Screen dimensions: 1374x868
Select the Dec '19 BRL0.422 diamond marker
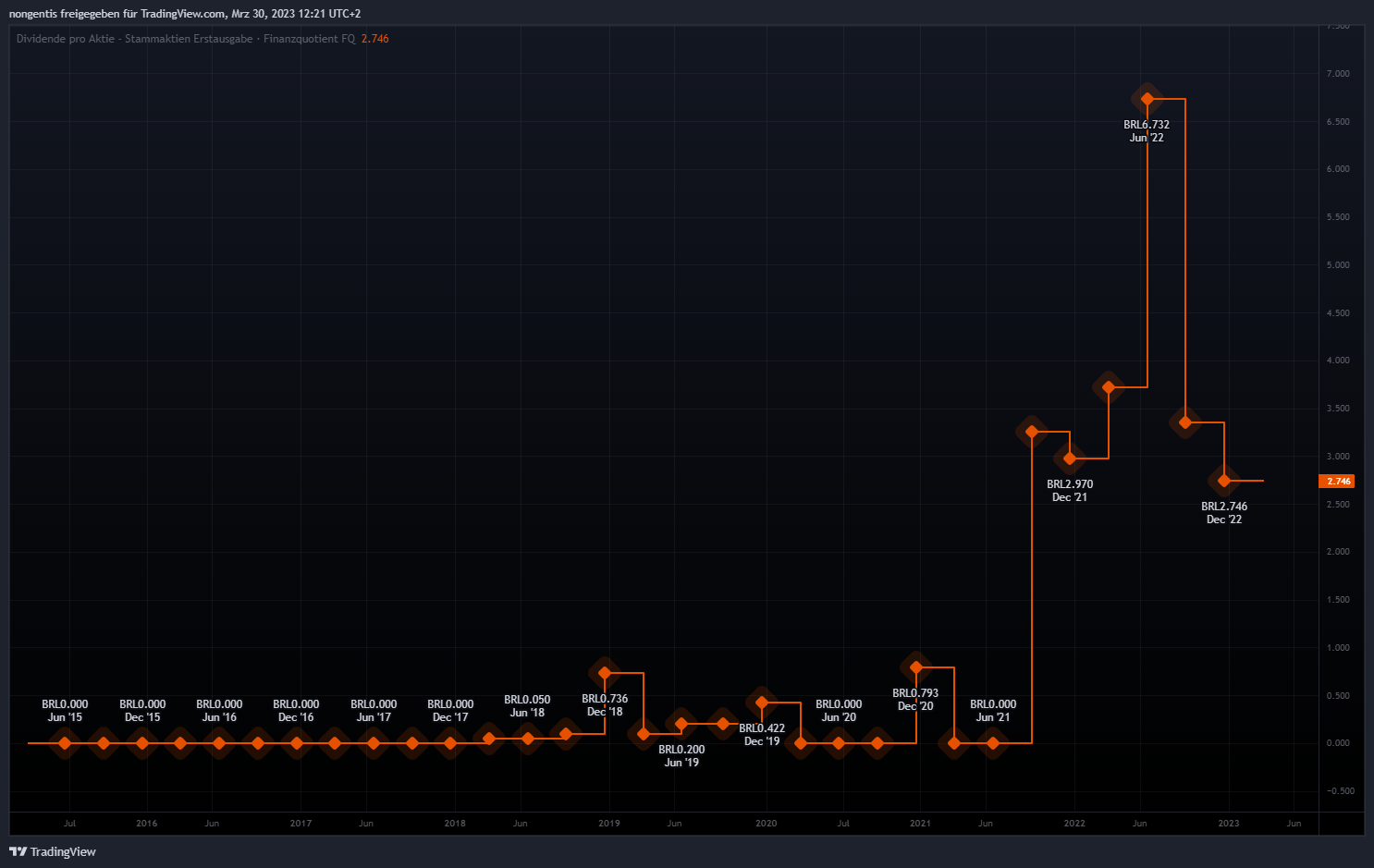pos(762,703)
